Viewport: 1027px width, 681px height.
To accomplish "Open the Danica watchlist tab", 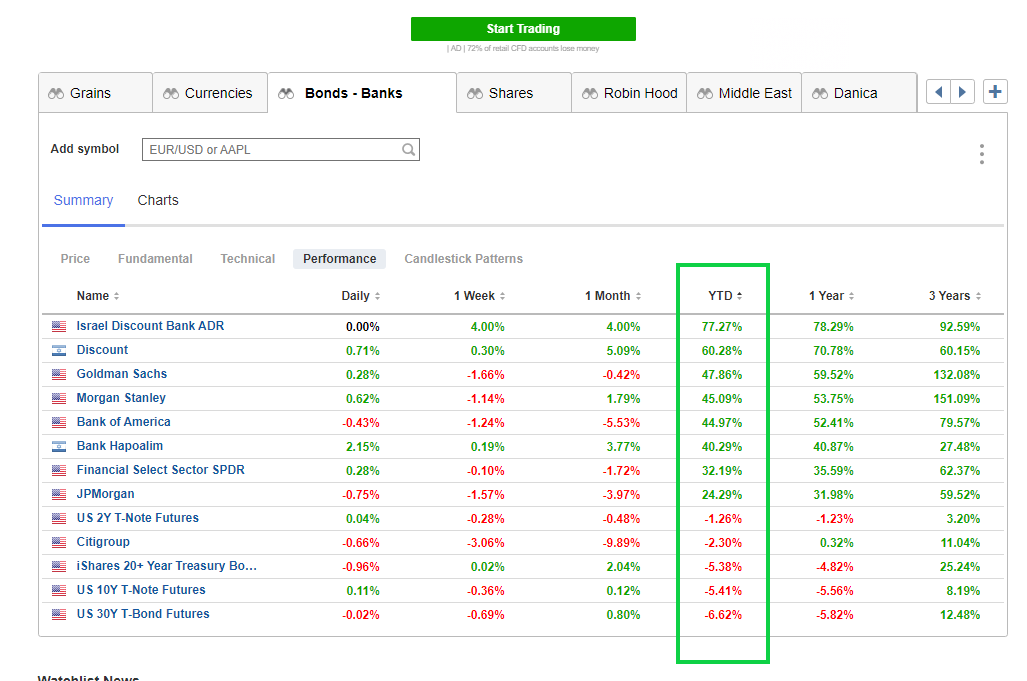I will point(859,93).
